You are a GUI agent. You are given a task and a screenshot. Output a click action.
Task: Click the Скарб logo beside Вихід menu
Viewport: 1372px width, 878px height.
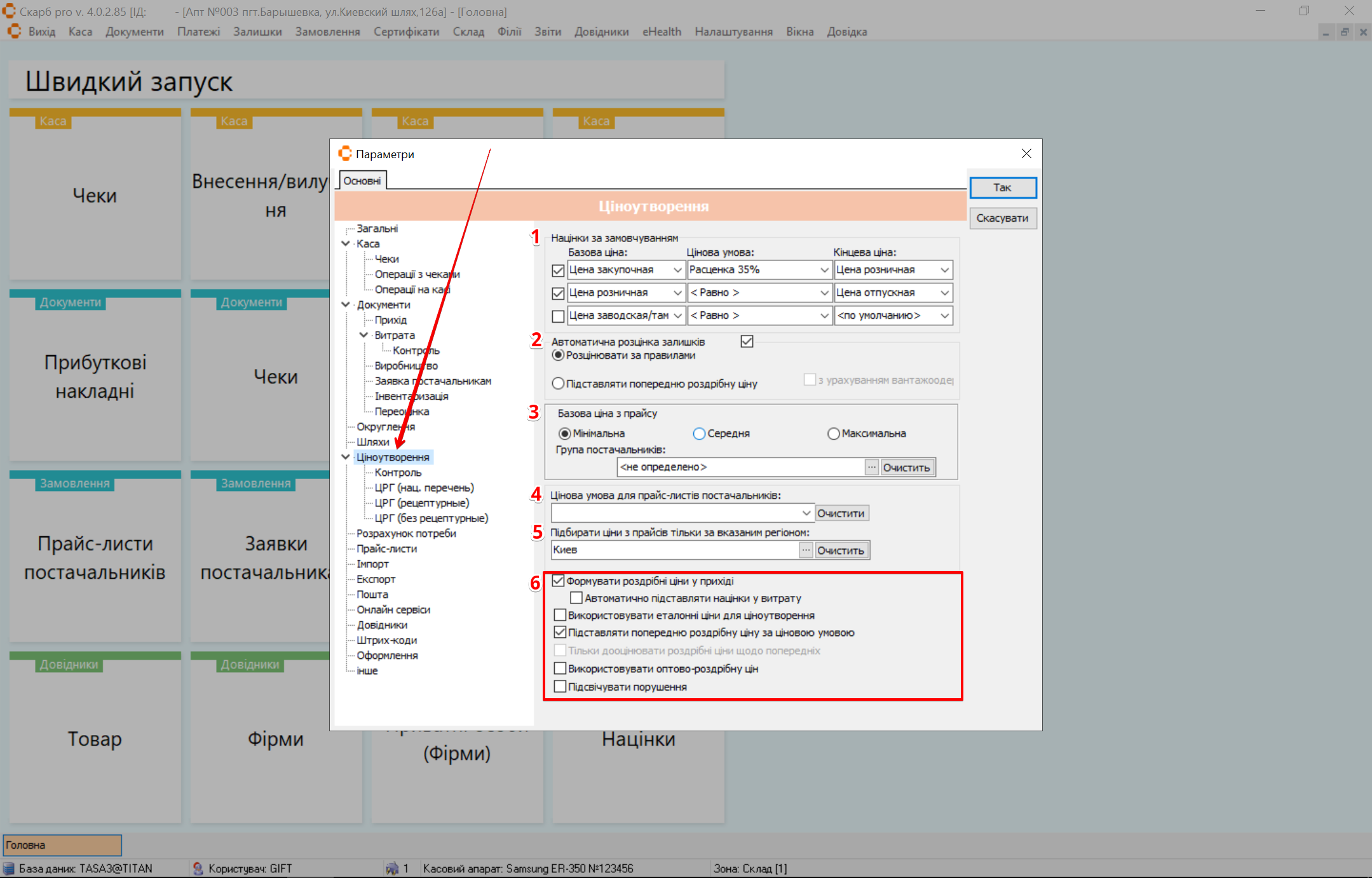tap(14, 31)
